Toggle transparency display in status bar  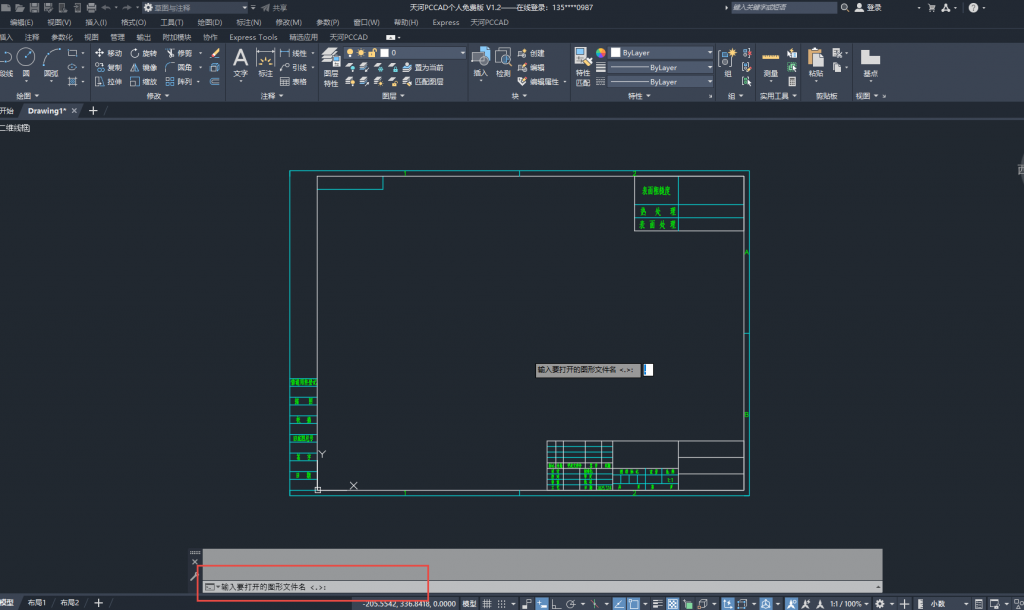tap(673, 604)
